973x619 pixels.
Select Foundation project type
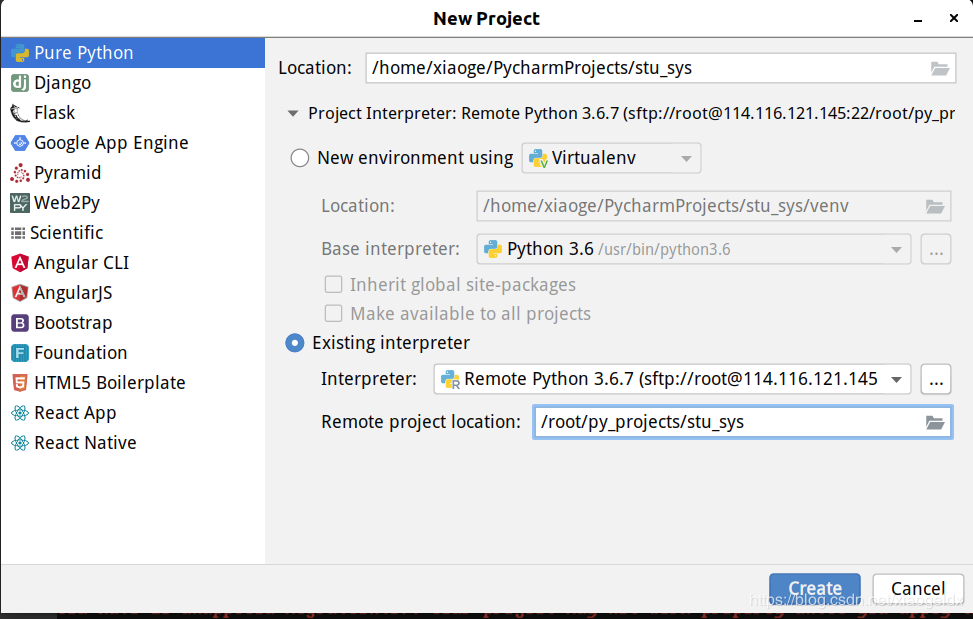tap(133, 353)
